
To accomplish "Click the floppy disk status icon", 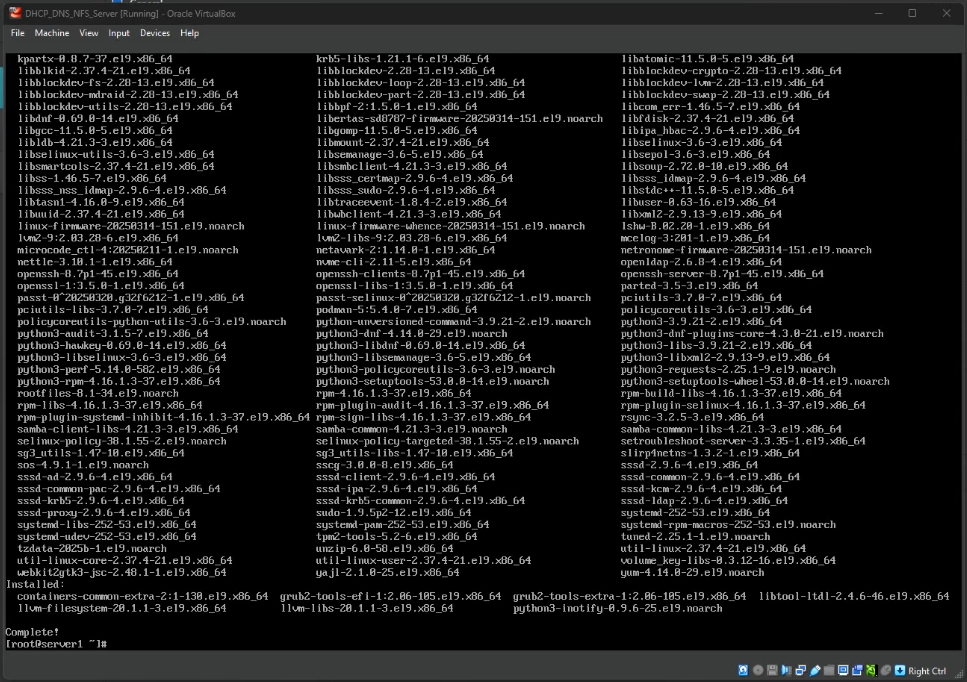I will [772, 670].
